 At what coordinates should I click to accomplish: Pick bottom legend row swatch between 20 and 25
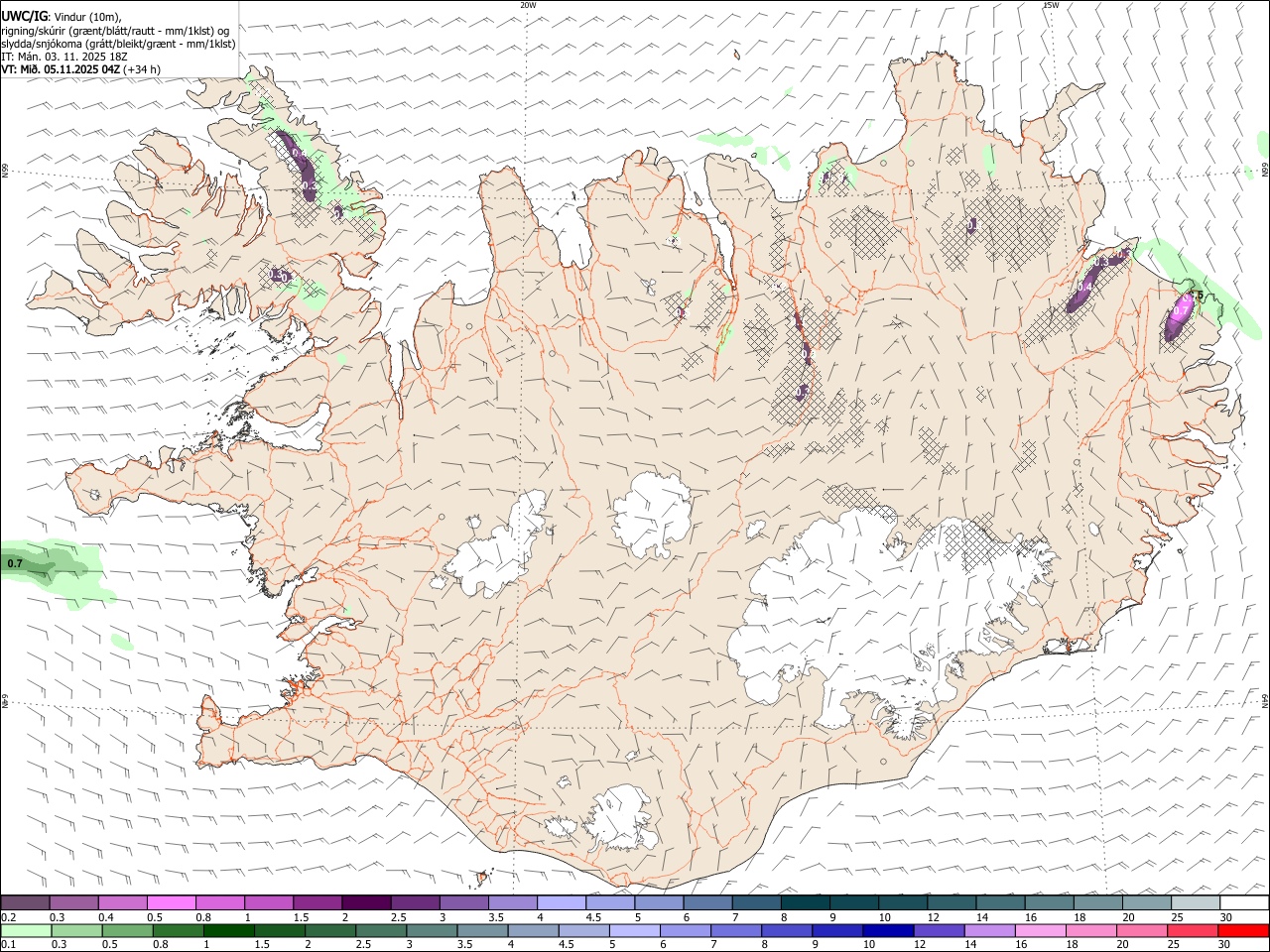pyautogui.click(x=1142, y=930)
